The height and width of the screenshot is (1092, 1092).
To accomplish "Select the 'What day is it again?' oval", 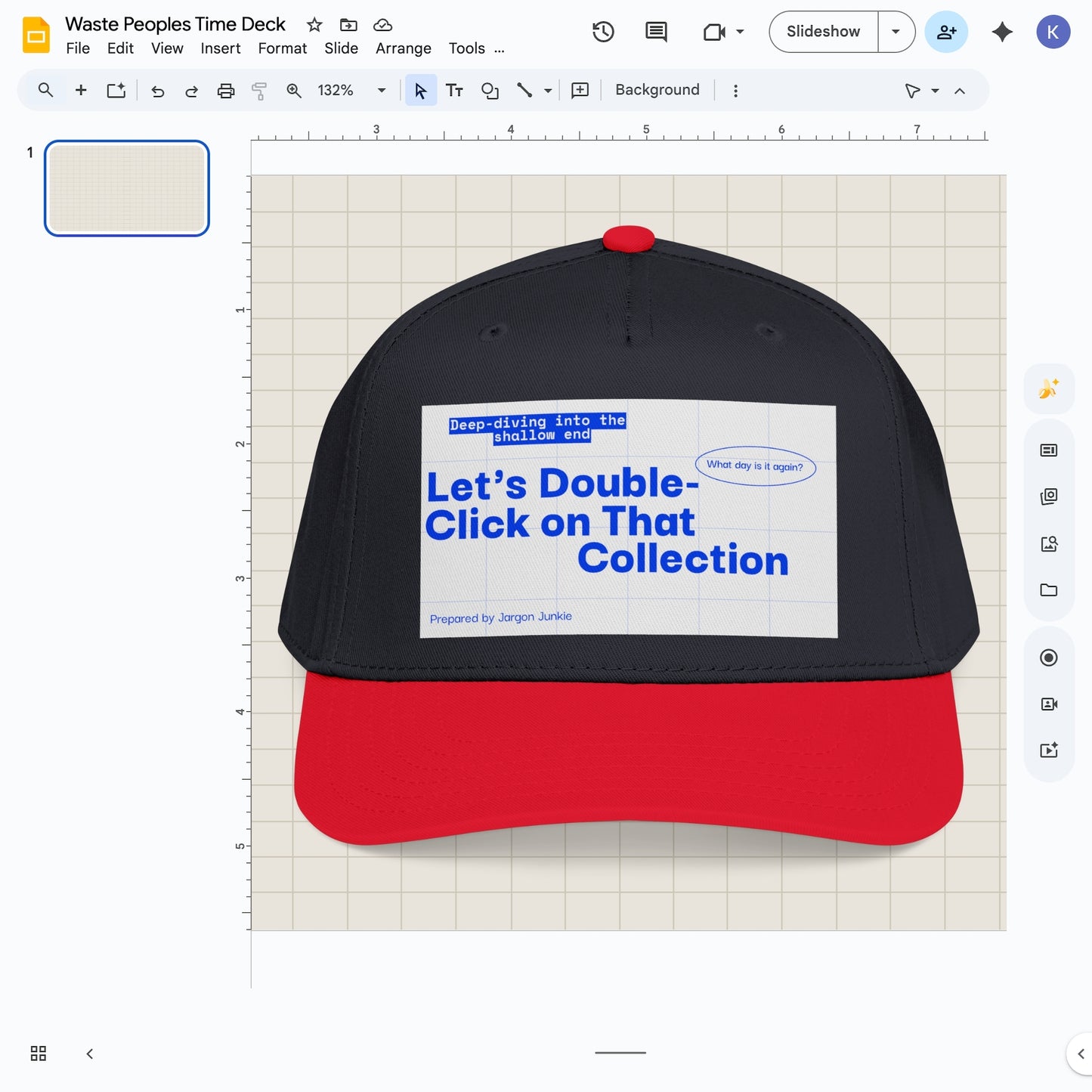I will (755, 466).
